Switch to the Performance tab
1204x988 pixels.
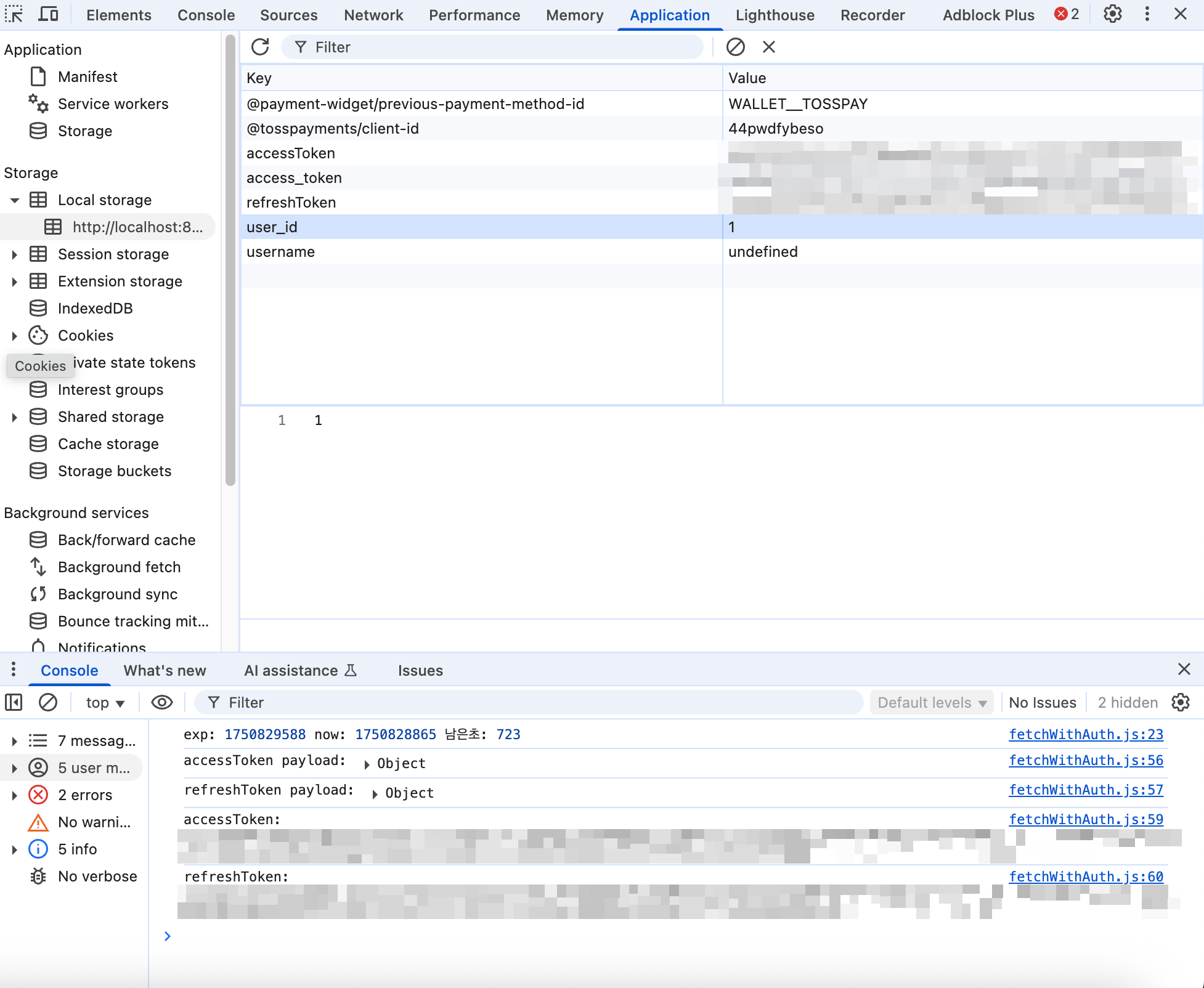click(x=474, y=15)
